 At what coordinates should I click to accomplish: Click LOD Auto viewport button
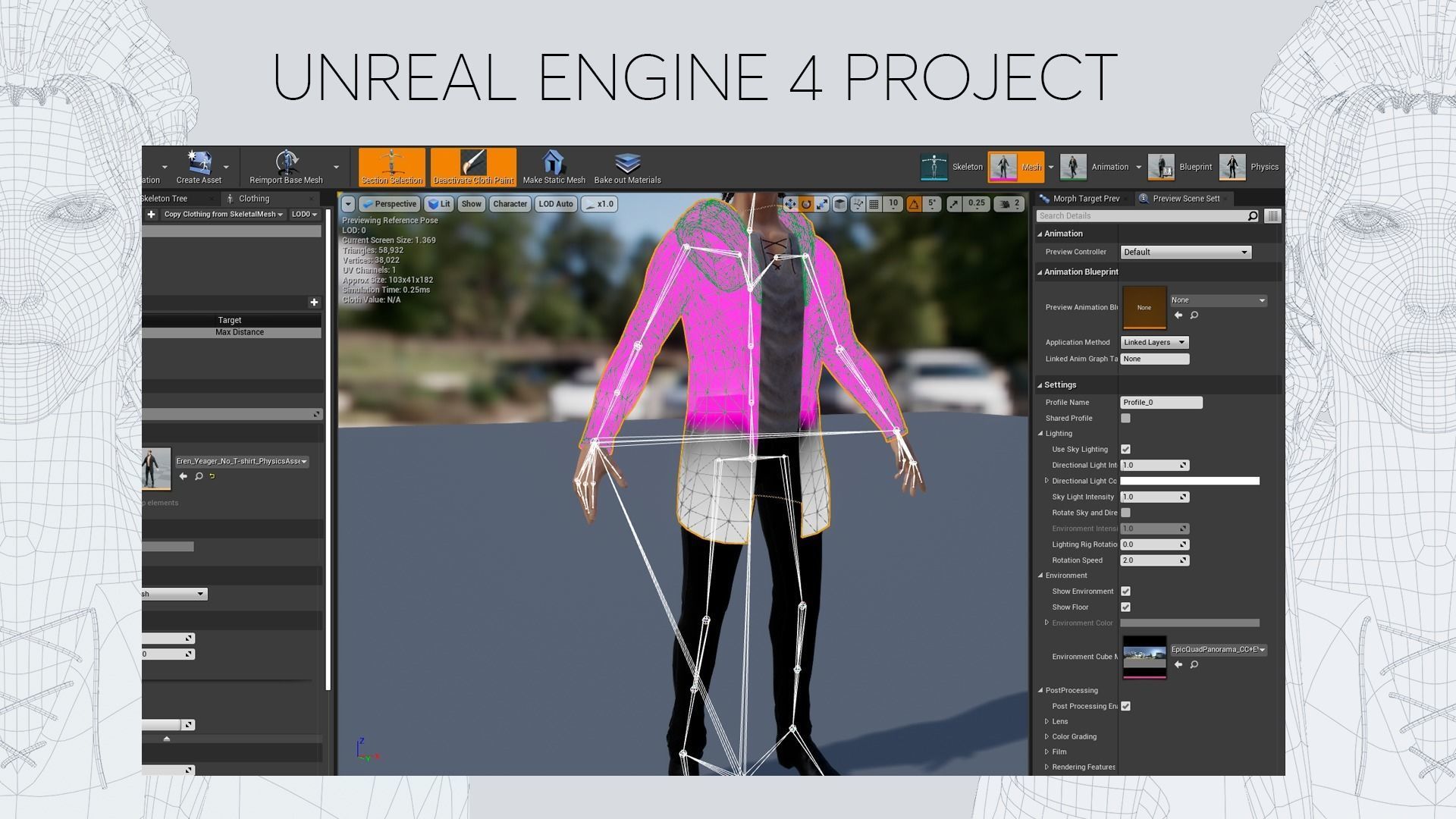(x=556, y=204)
